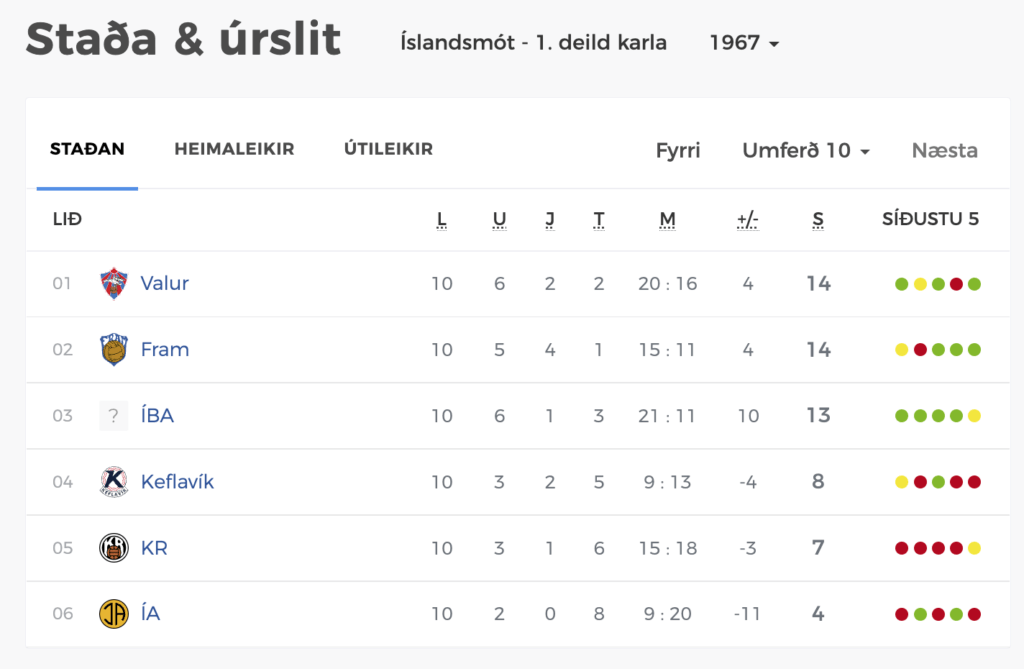This screenshot has width=1024, height=669.
Task: Click the M goals column header
Action: pyautogui.click(x=667, y=220)
